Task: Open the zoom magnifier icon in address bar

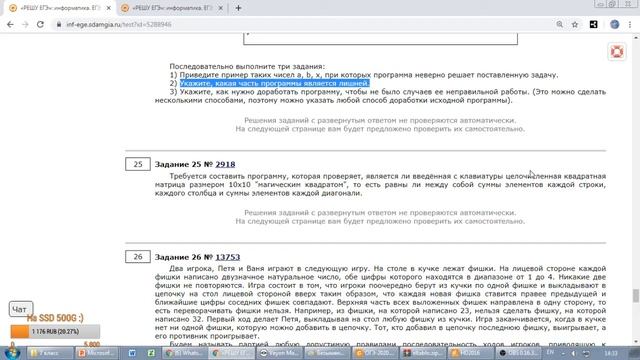Action: (560, 24)
